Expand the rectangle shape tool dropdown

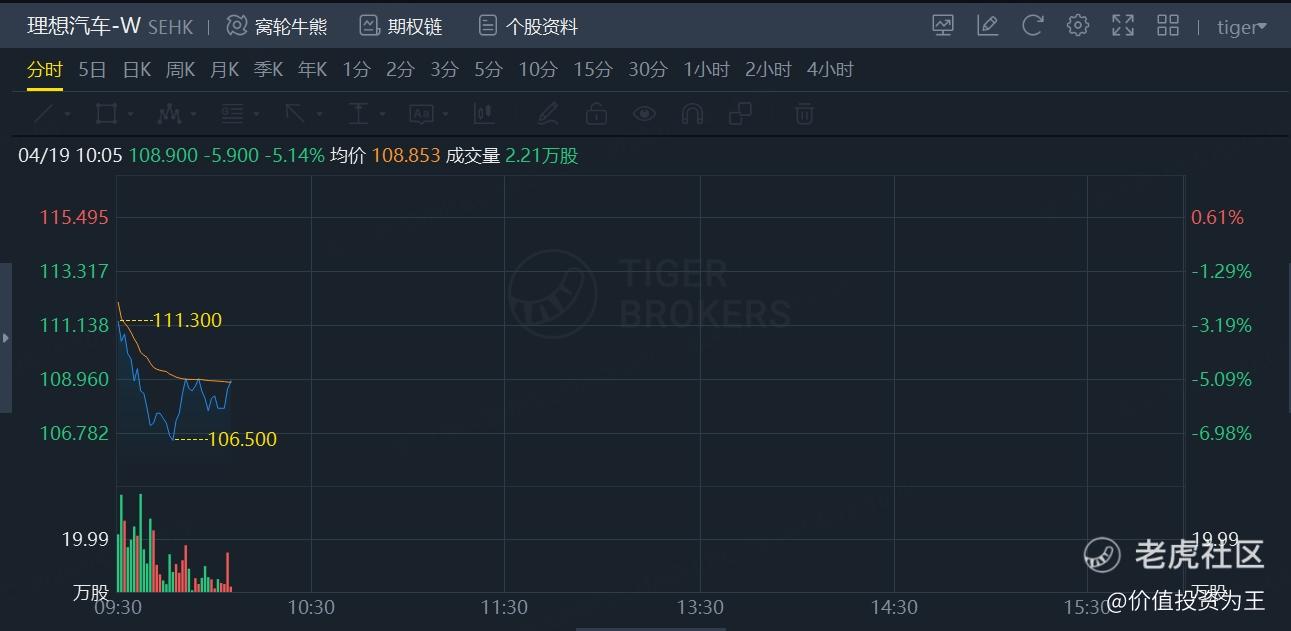point(131,115)
